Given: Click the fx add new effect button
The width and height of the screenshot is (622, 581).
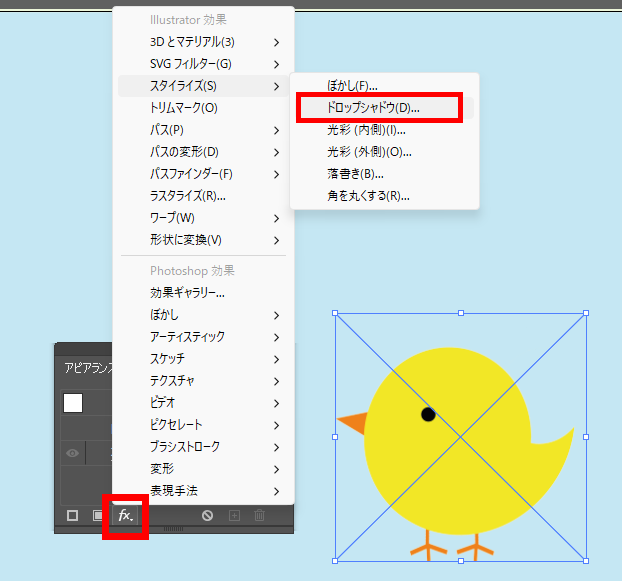Looking at the screenshot, I should (125, 516).
